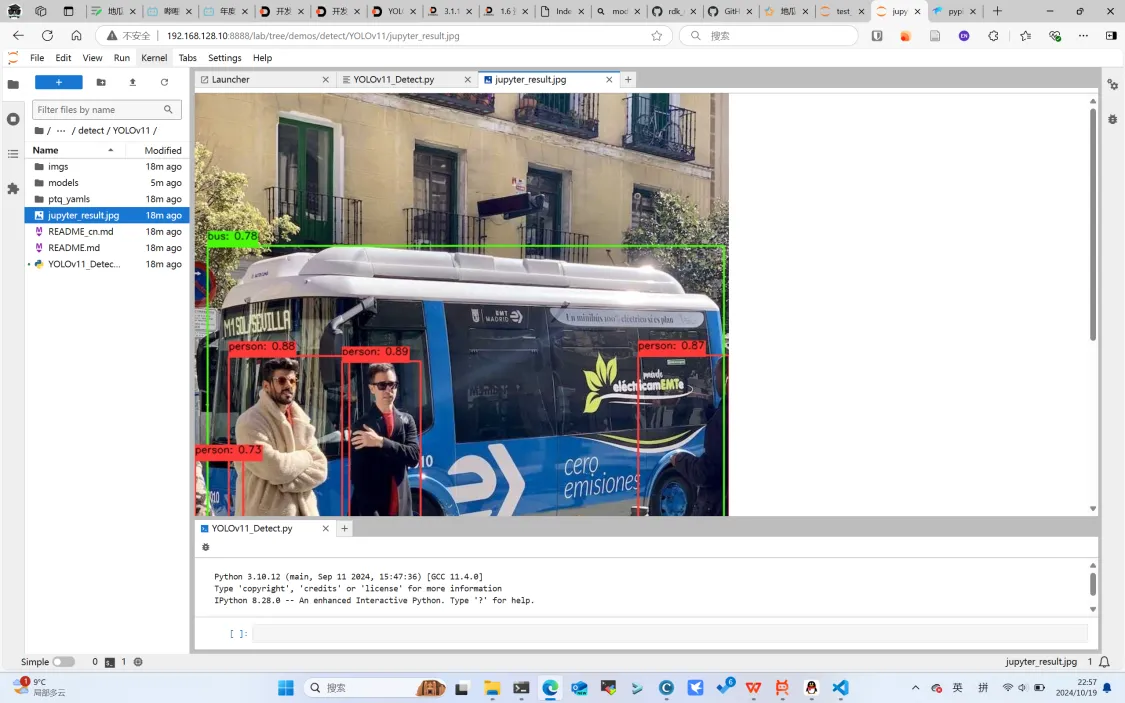Open the property inspector gears icon

tap(1113, 85)
